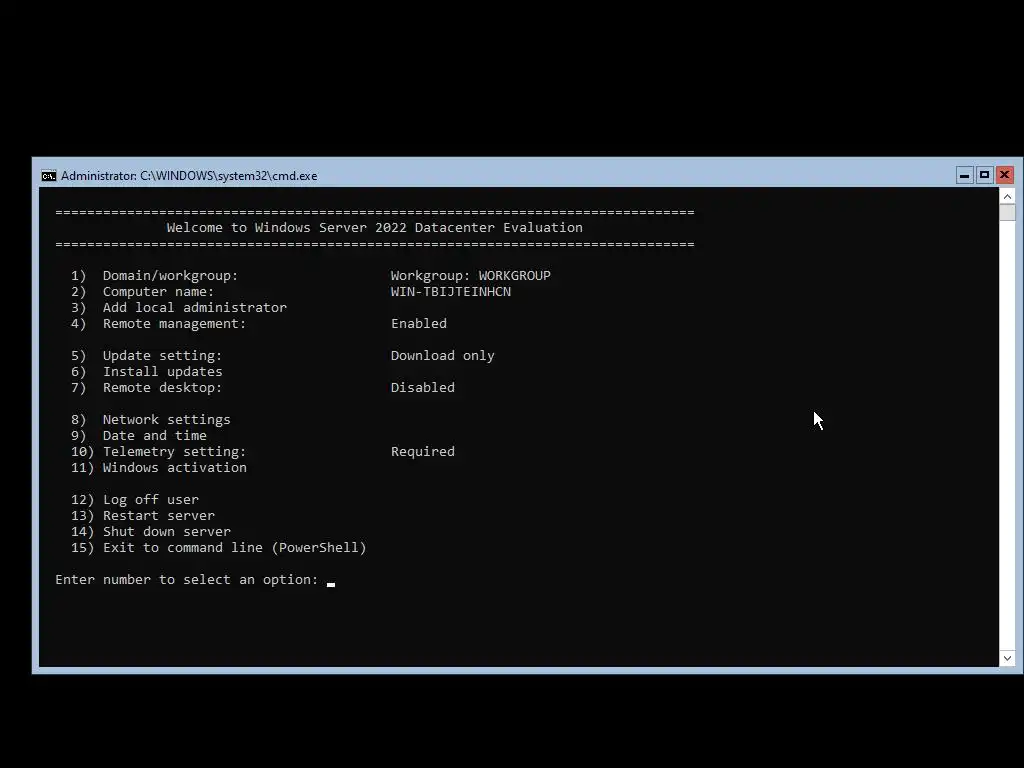Click 'Exit to command line (PowerShell)' option
1024x768 pixels.
pyautogui.click(x=219, y=547)
